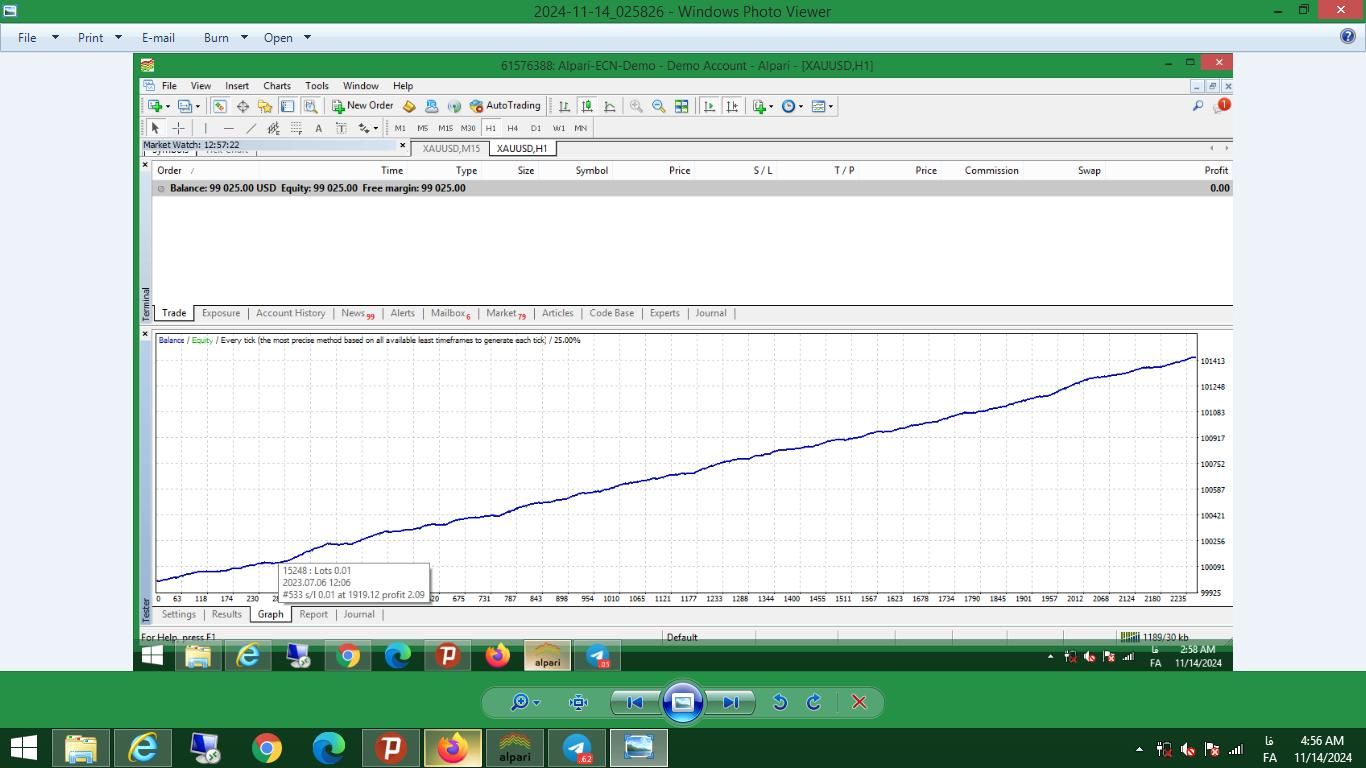Open Navigator folder-star icon
This screenshot has width=1366, height=768.
(x=265, y=106)
